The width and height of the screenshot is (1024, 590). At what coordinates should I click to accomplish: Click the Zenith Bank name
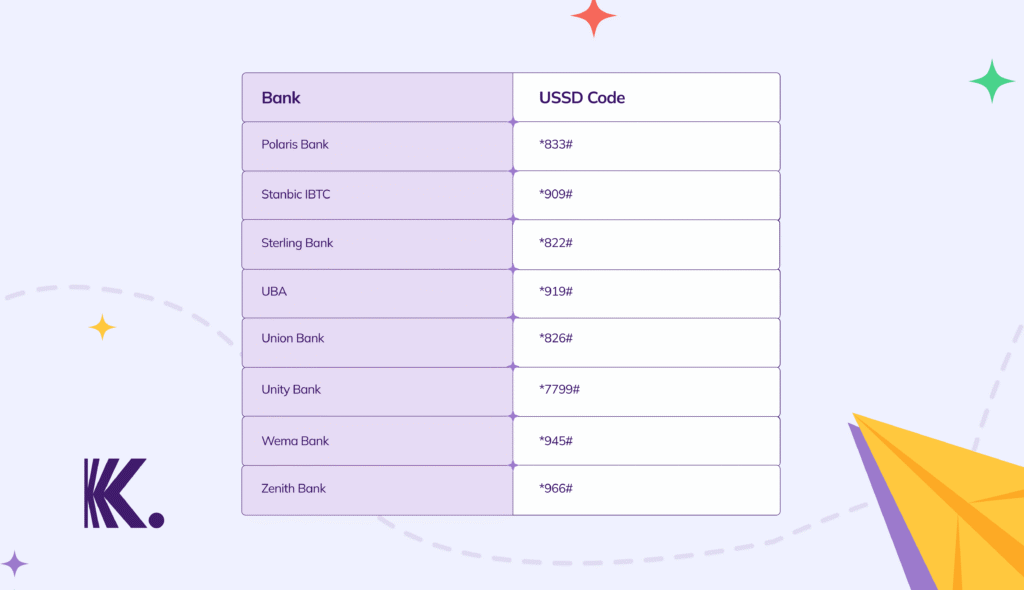click(293, 488)
